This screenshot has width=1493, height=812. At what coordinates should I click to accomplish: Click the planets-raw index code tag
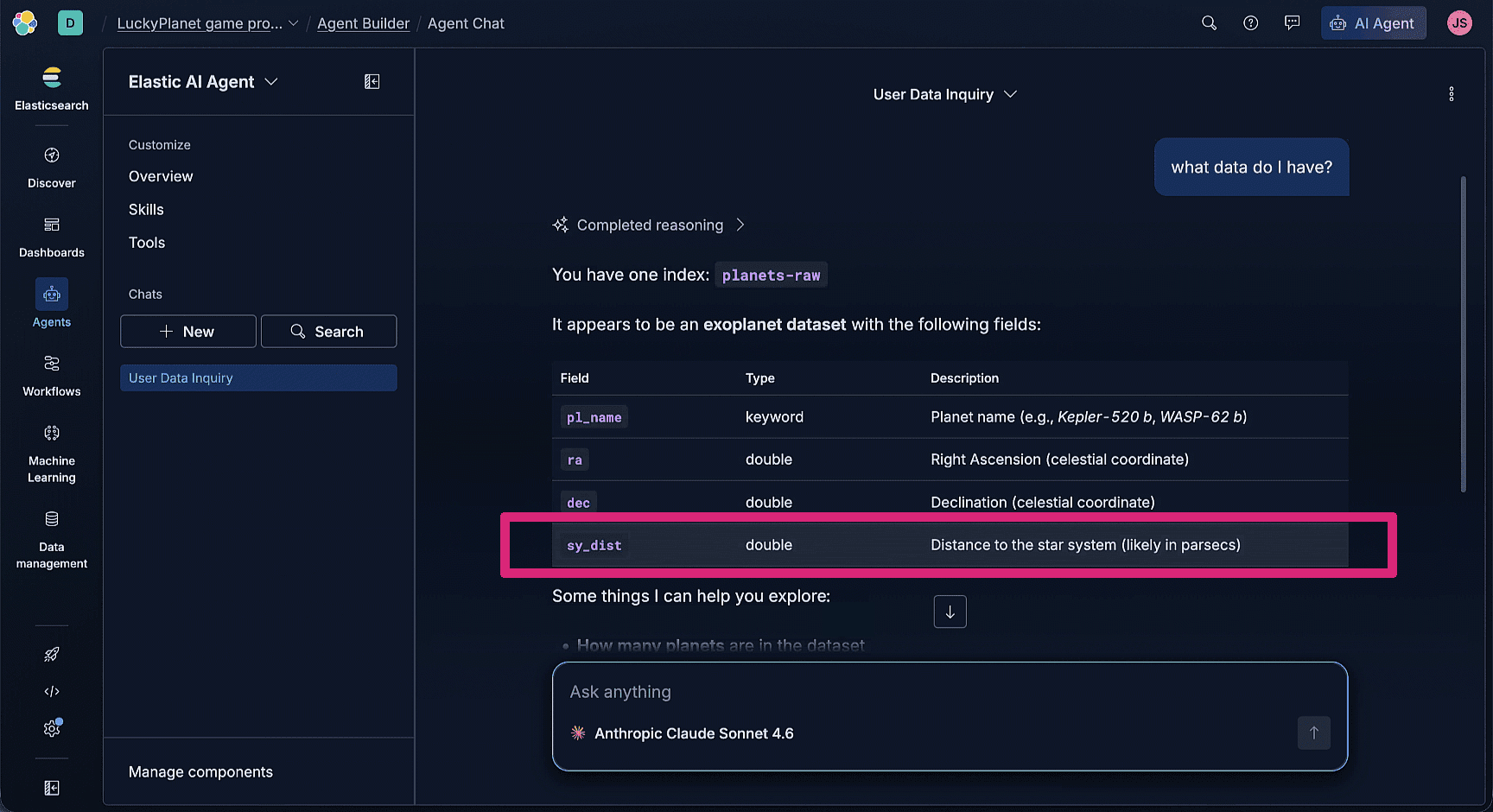point(771,275)
